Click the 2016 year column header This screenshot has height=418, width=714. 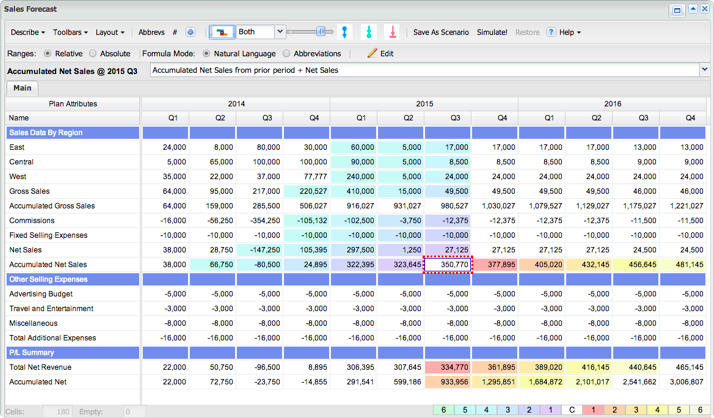coord(612,104)
